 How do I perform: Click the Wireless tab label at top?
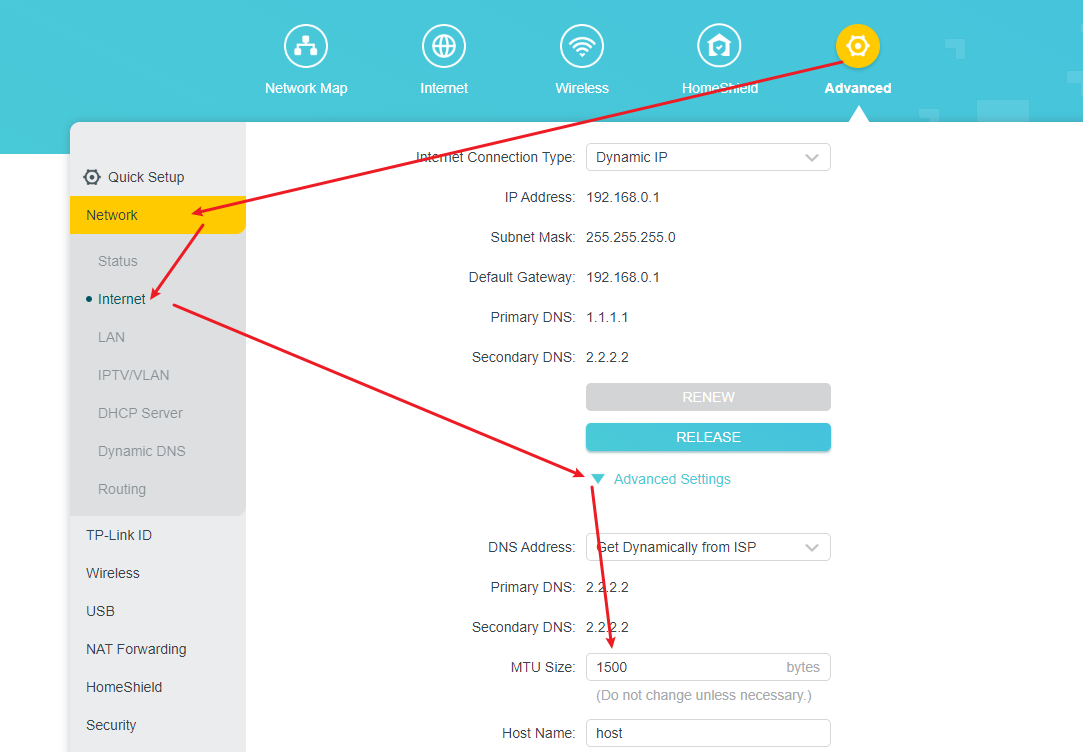click(x=582, y=88)
